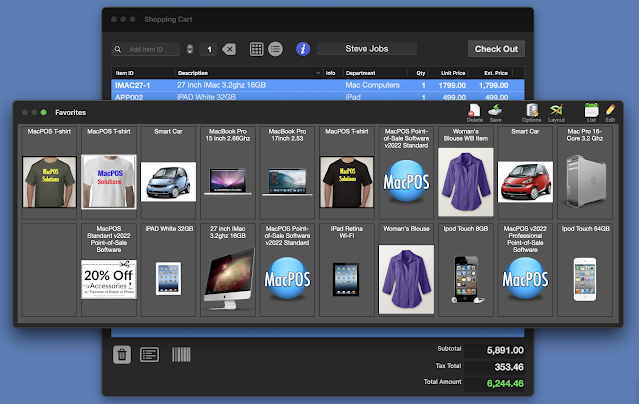Screen dimensions: 639x404
Task: Switch to grid view in Shopping Cart
Action: tap(256, 49)
